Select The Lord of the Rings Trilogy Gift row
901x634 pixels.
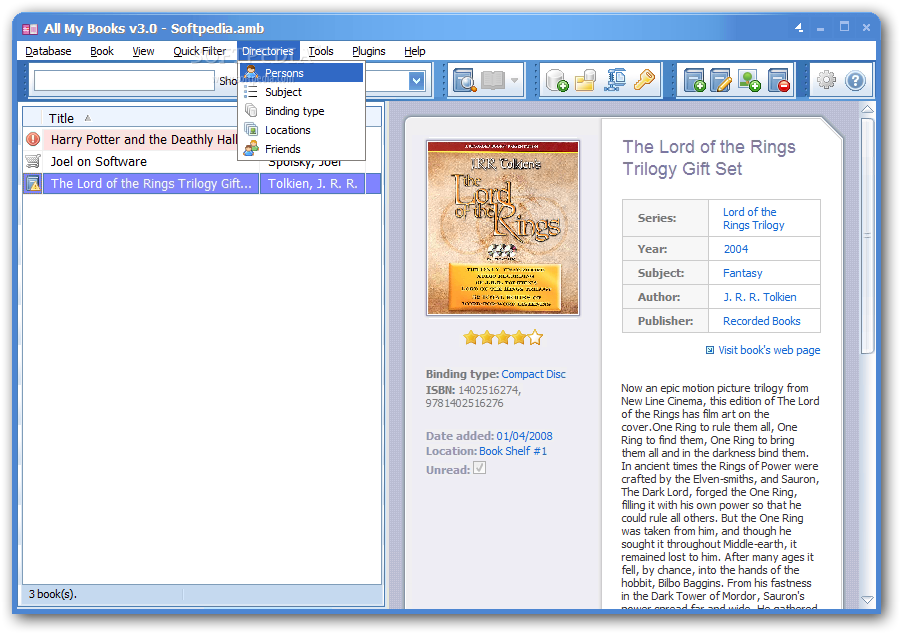[202, 183]
